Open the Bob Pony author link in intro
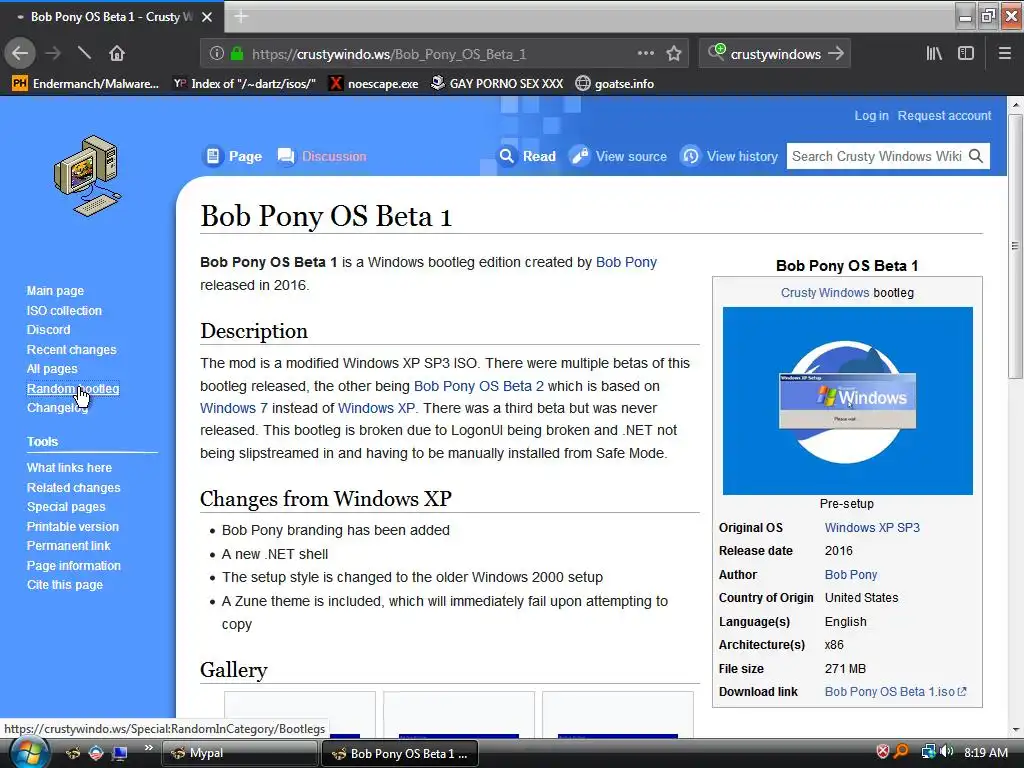This screenshot has width=1024, height=768. tap(626, 263)
